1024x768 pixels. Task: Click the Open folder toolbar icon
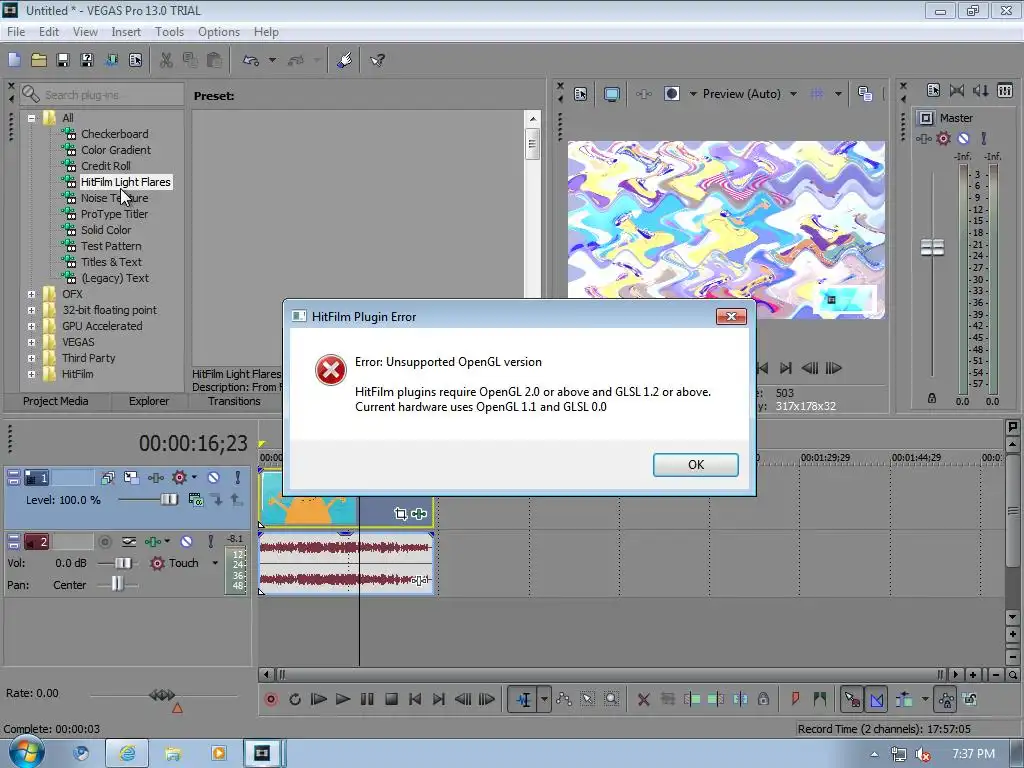[39, 60]
